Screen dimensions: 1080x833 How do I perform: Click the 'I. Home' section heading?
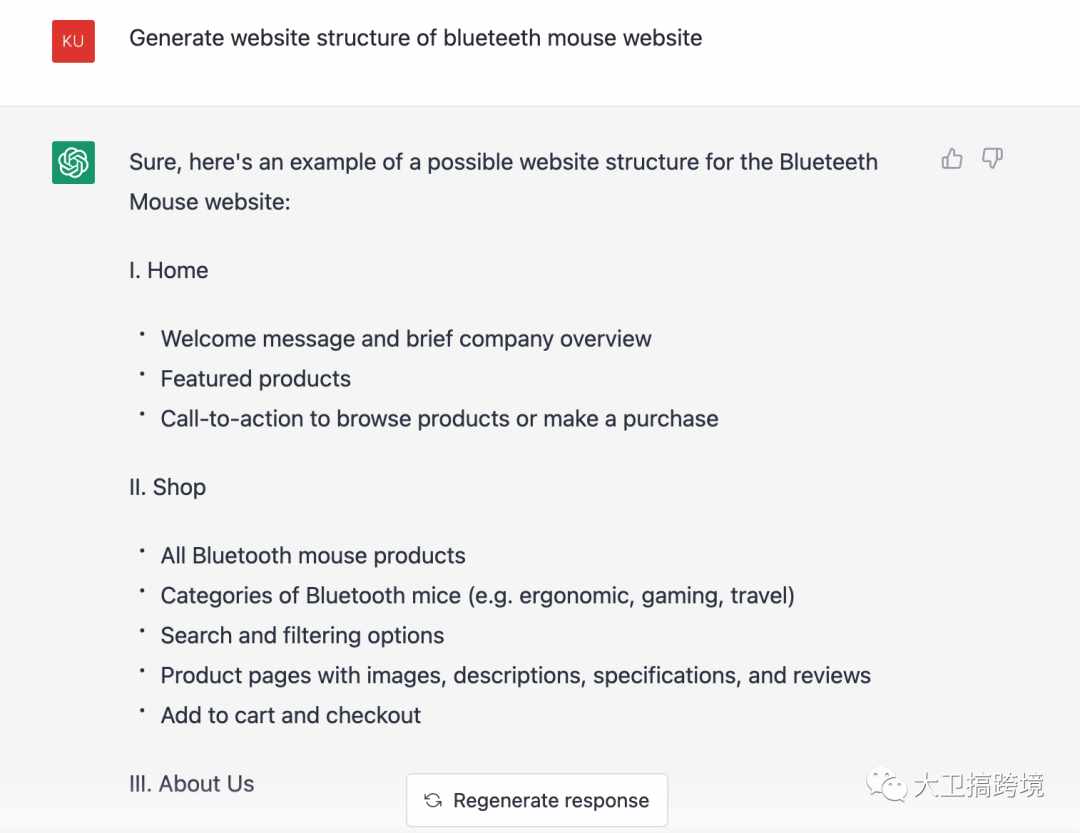[168, 270]
